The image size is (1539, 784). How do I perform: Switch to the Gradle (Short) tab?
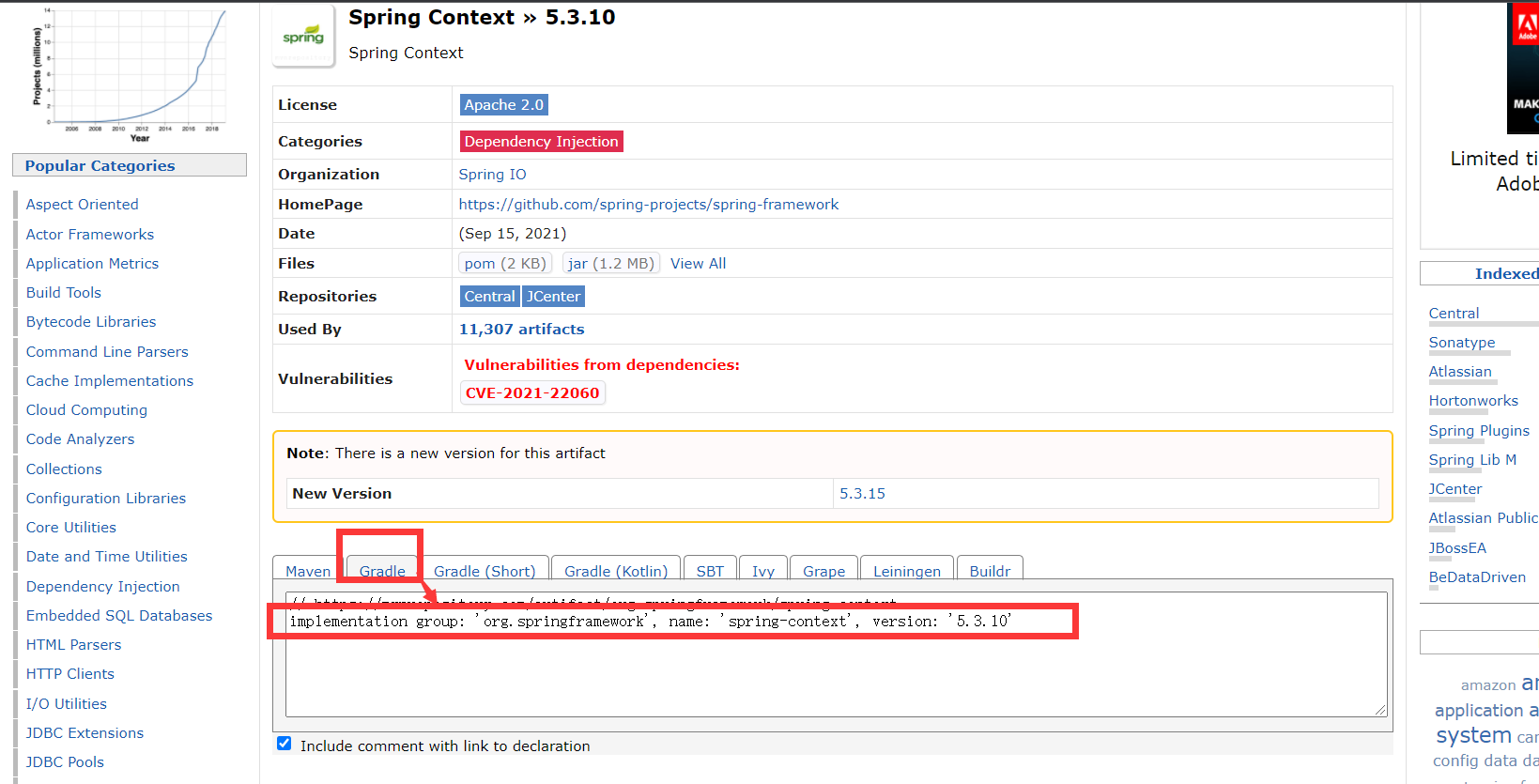485,571
